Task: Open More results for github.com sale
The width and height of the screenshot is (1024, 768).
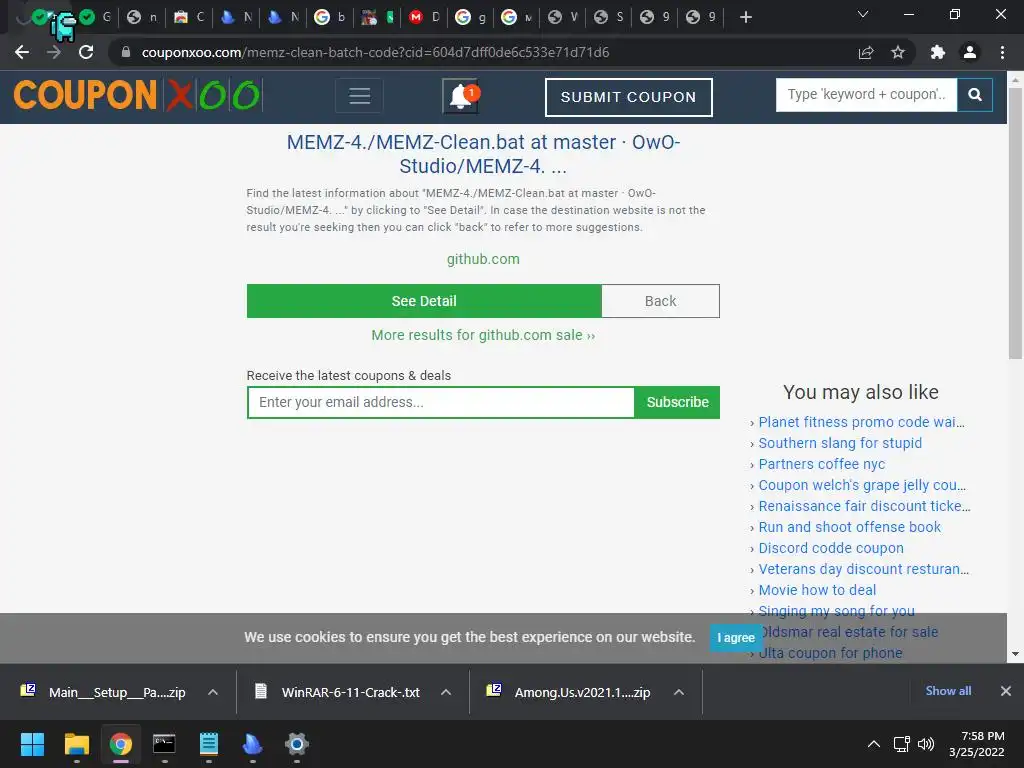Action: (483, 335)
